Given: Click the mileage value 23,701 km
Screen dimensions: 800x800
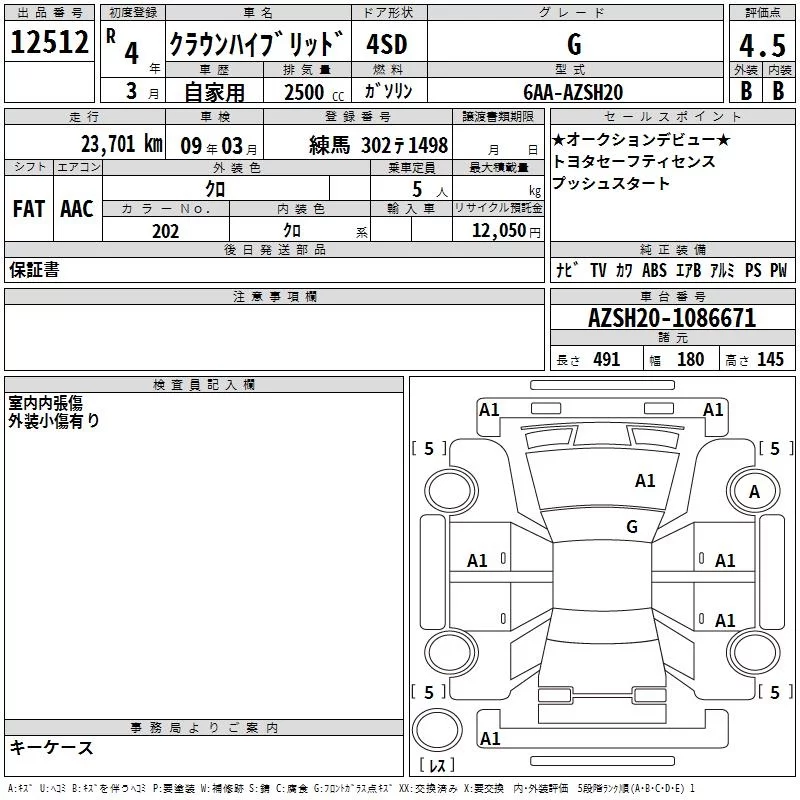Looking at the screenshot, I should coord(122,144).
